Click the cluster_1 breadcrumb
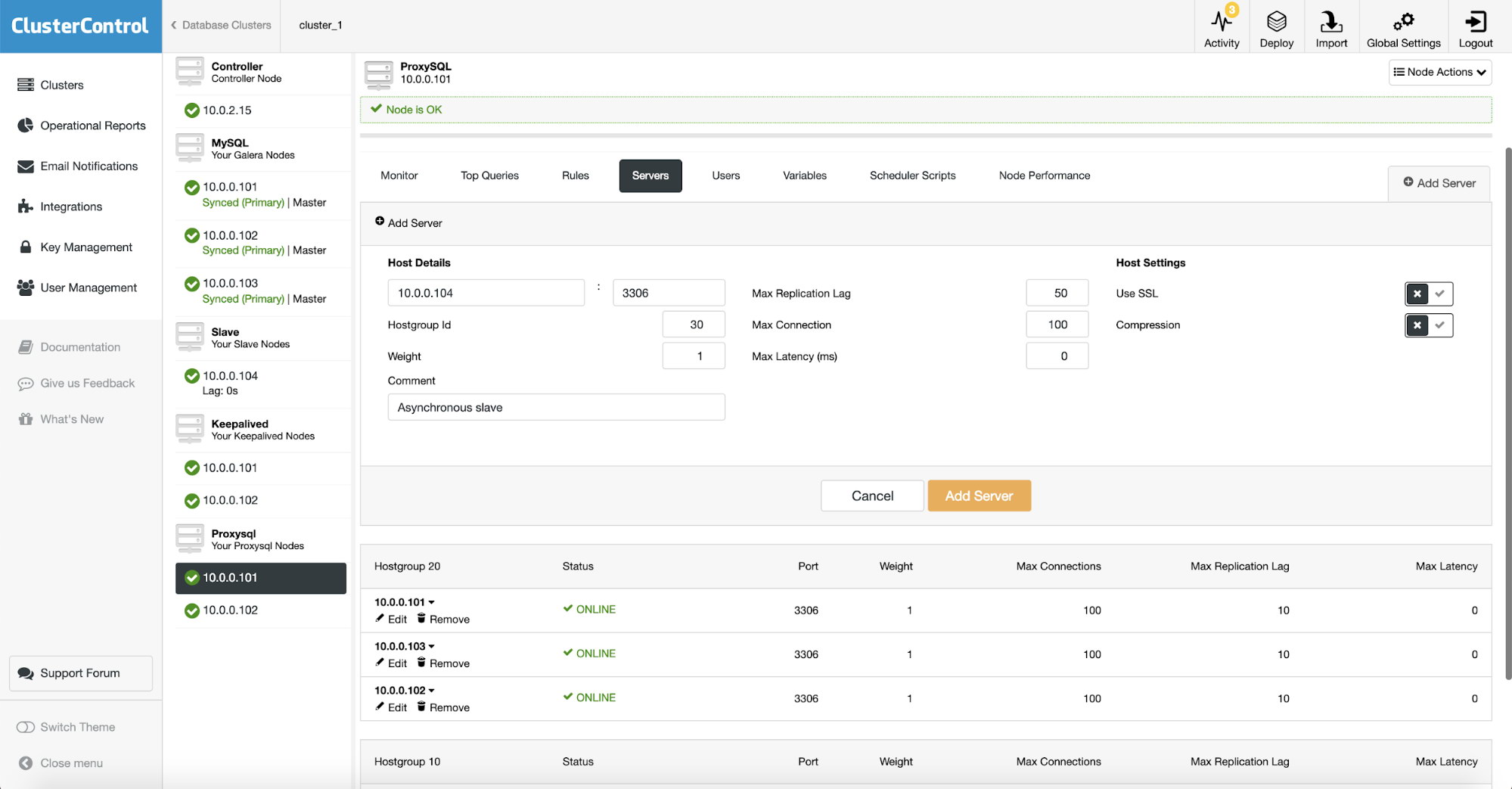The image size is (1512, 789). pos(321,25)
